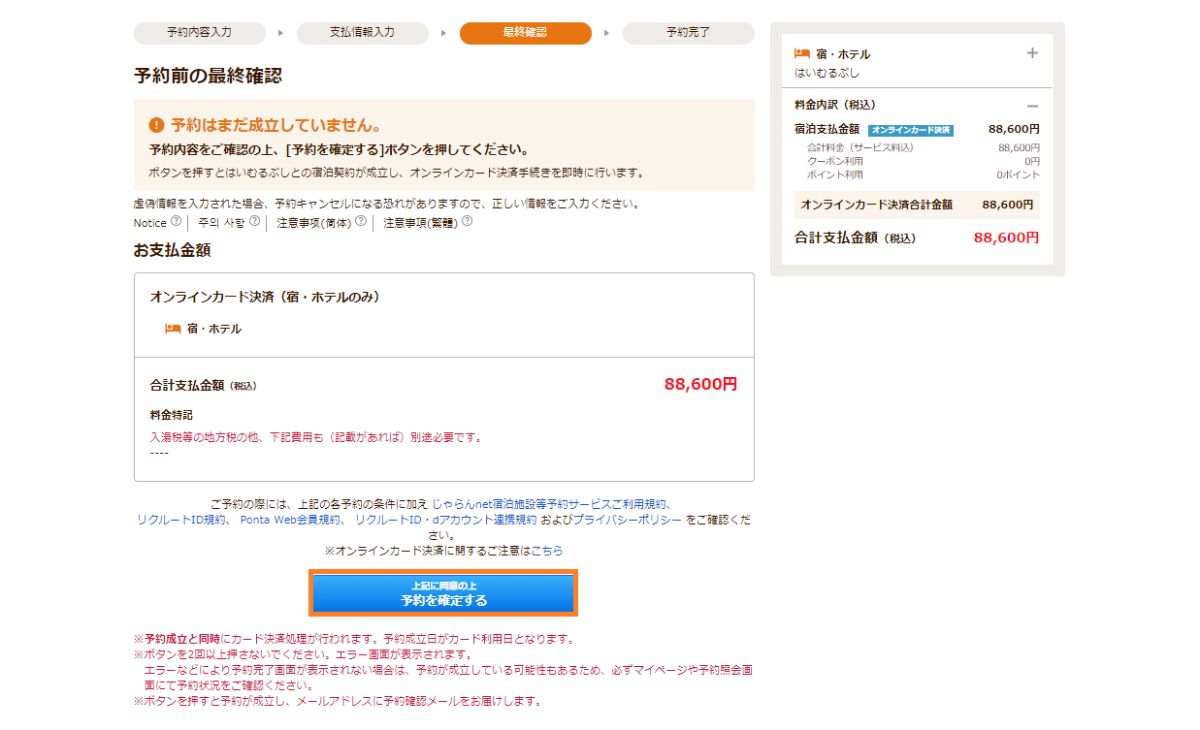Click the sidebar 合計支払金額 total
This screenshot has width=1200, height=730.
917,238
